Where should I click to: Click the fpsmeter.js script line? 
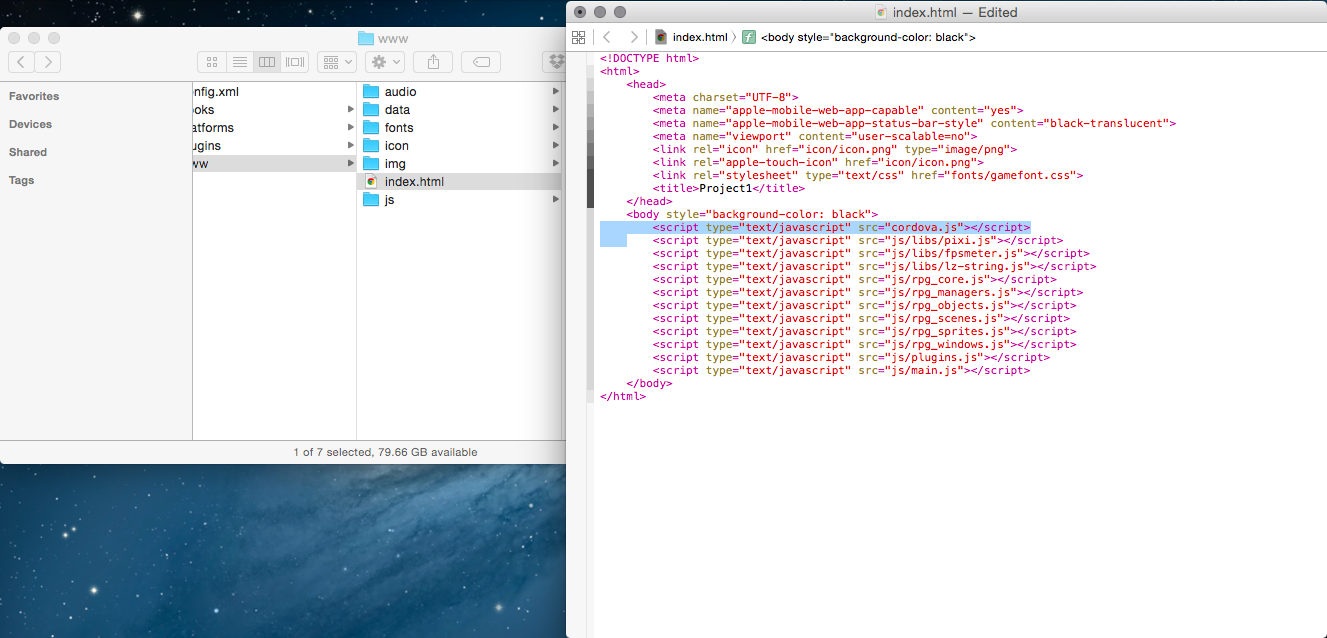871,253
